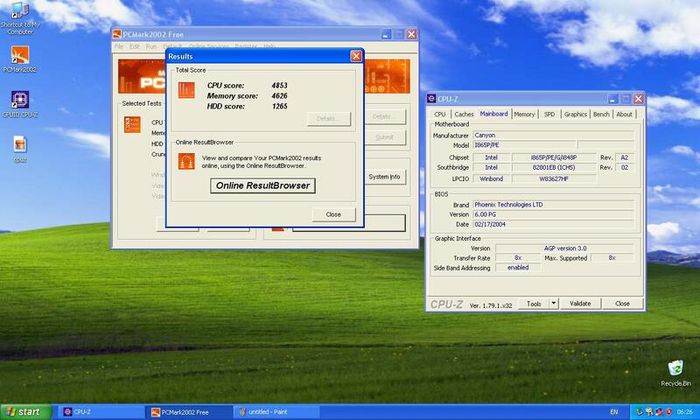Screen dimensions: 700x420
Task: Click the Chipset revision value A2
Action: 625,157
